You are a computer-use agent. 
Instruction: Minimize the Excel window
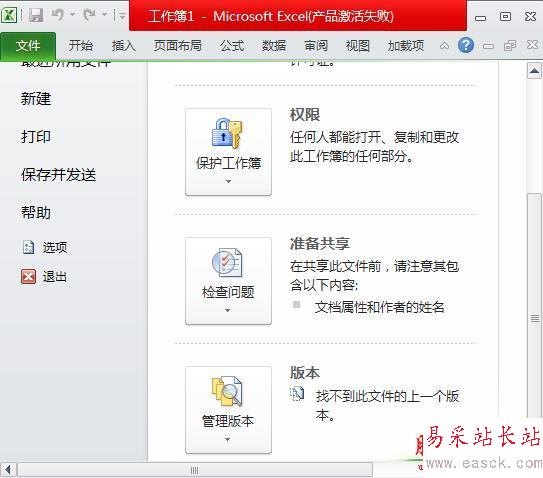click(480, 18)
